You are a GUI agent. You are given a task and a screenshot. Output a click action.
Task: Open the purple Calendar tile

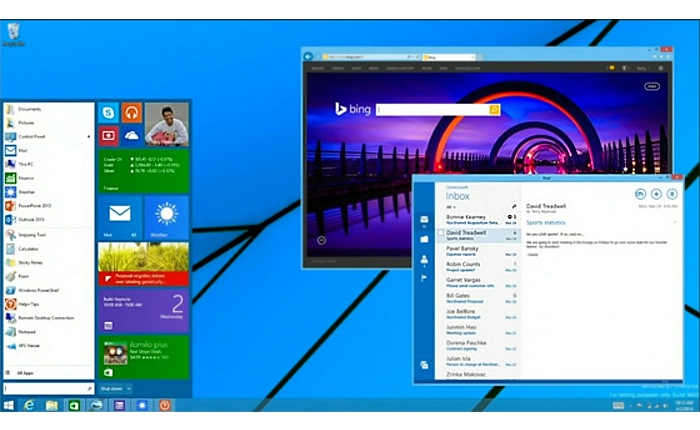[x=143, y=310]
